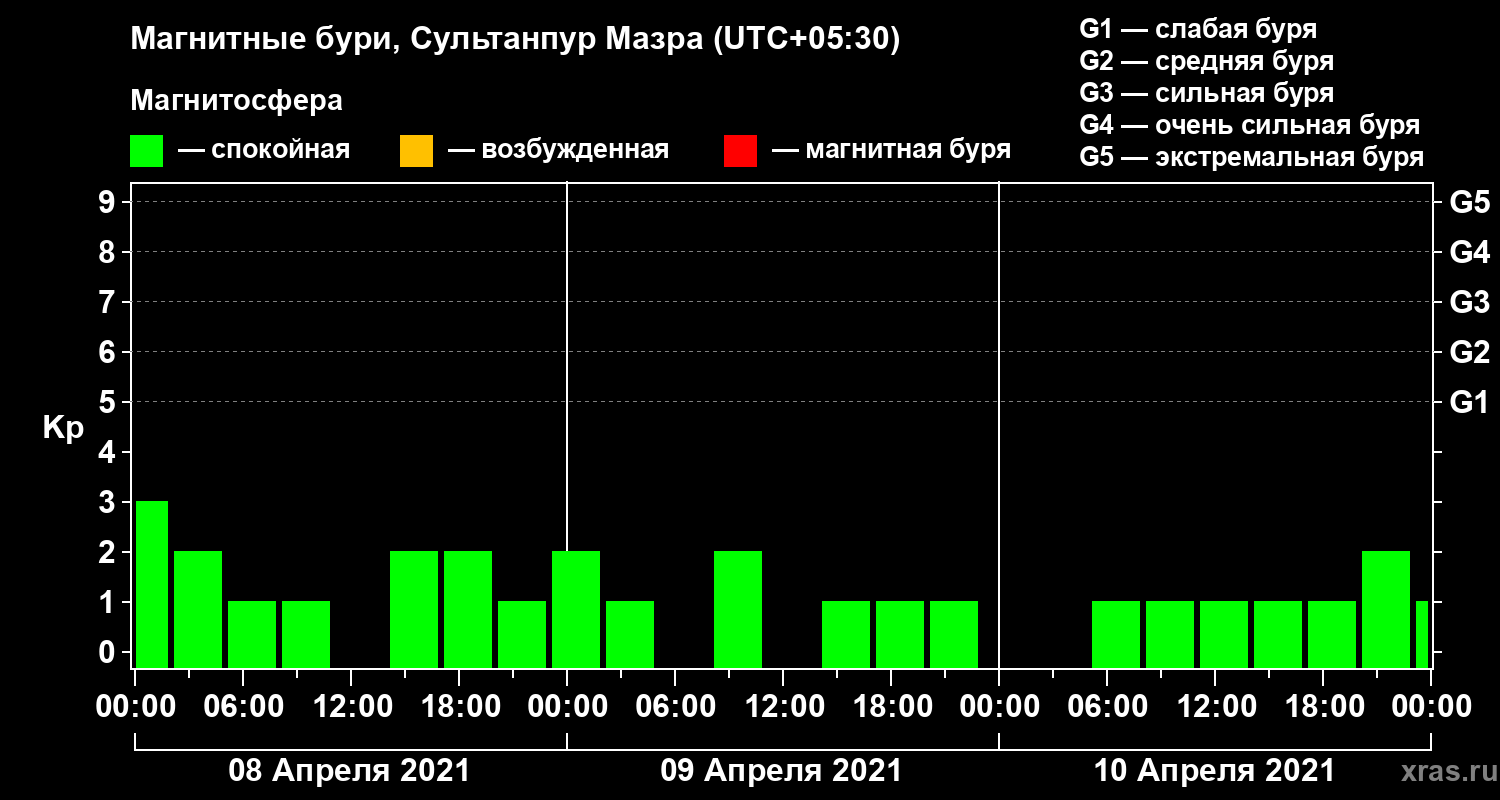1500x800 pixels.
Task: Click the 'G2 — средняя буря' legend line
Action: [1207, 61]
